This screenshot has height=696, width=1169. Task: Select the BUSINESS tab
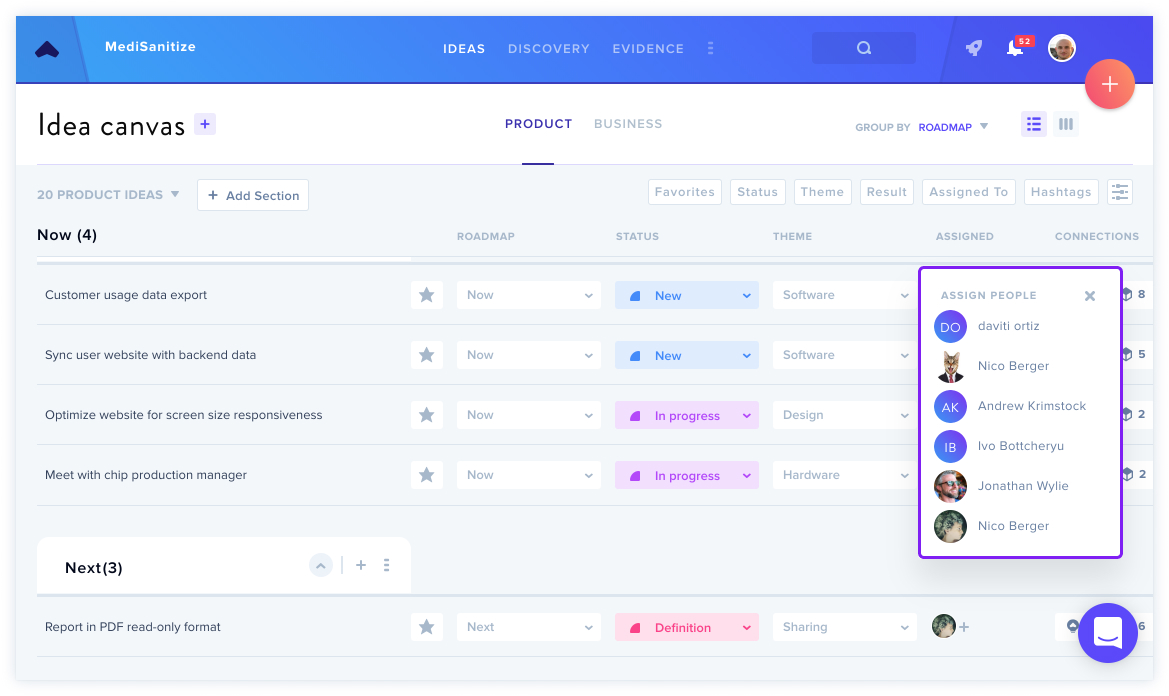628,124
